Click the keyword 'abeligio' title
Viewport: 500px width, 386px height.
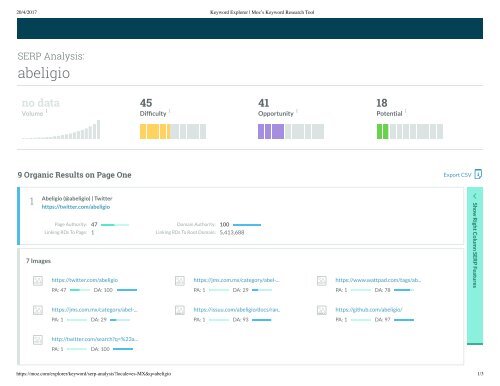44,73
